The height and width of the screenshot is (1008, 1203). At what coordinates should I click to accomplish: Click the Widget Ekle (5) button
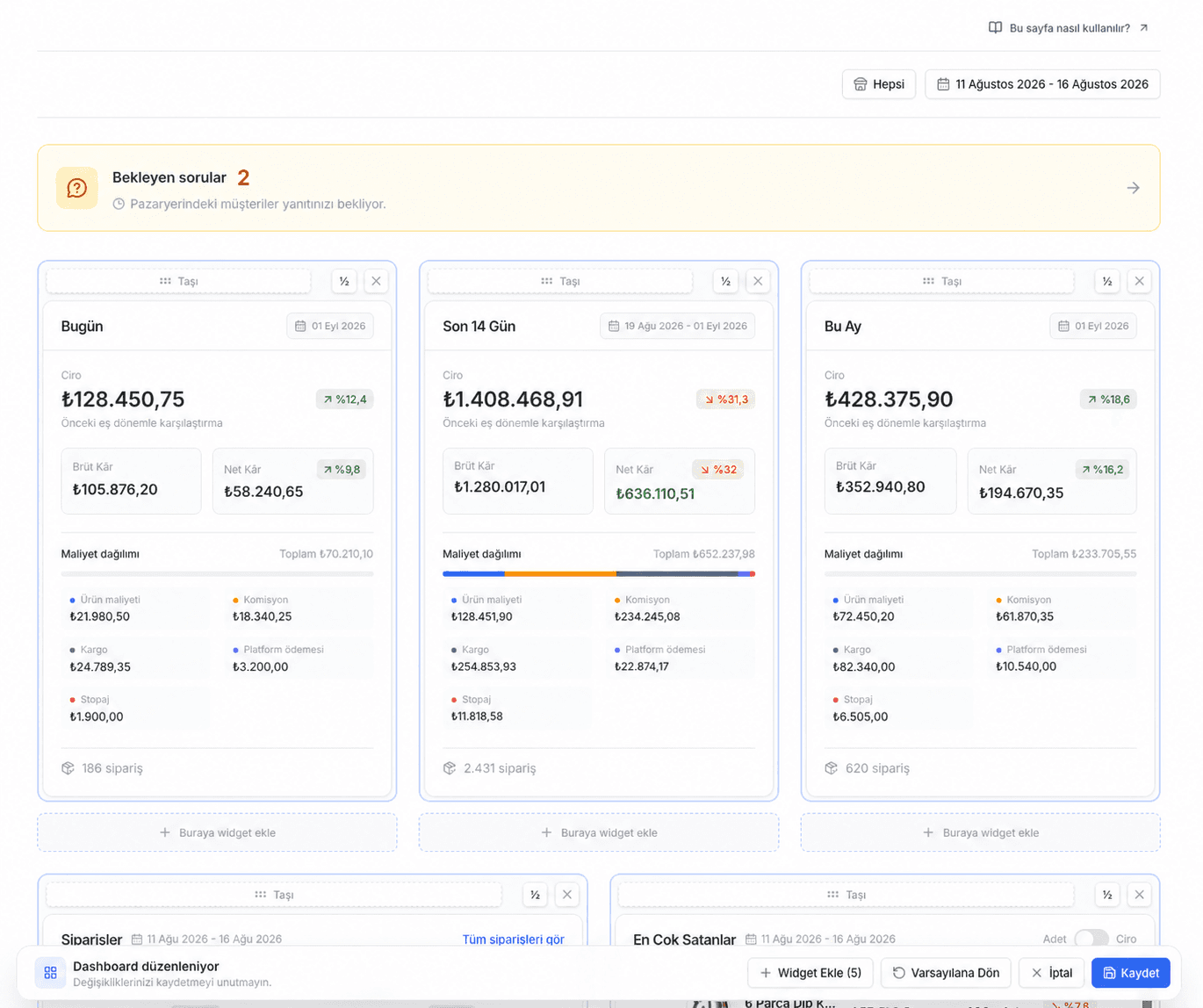[x=810, y=973]
